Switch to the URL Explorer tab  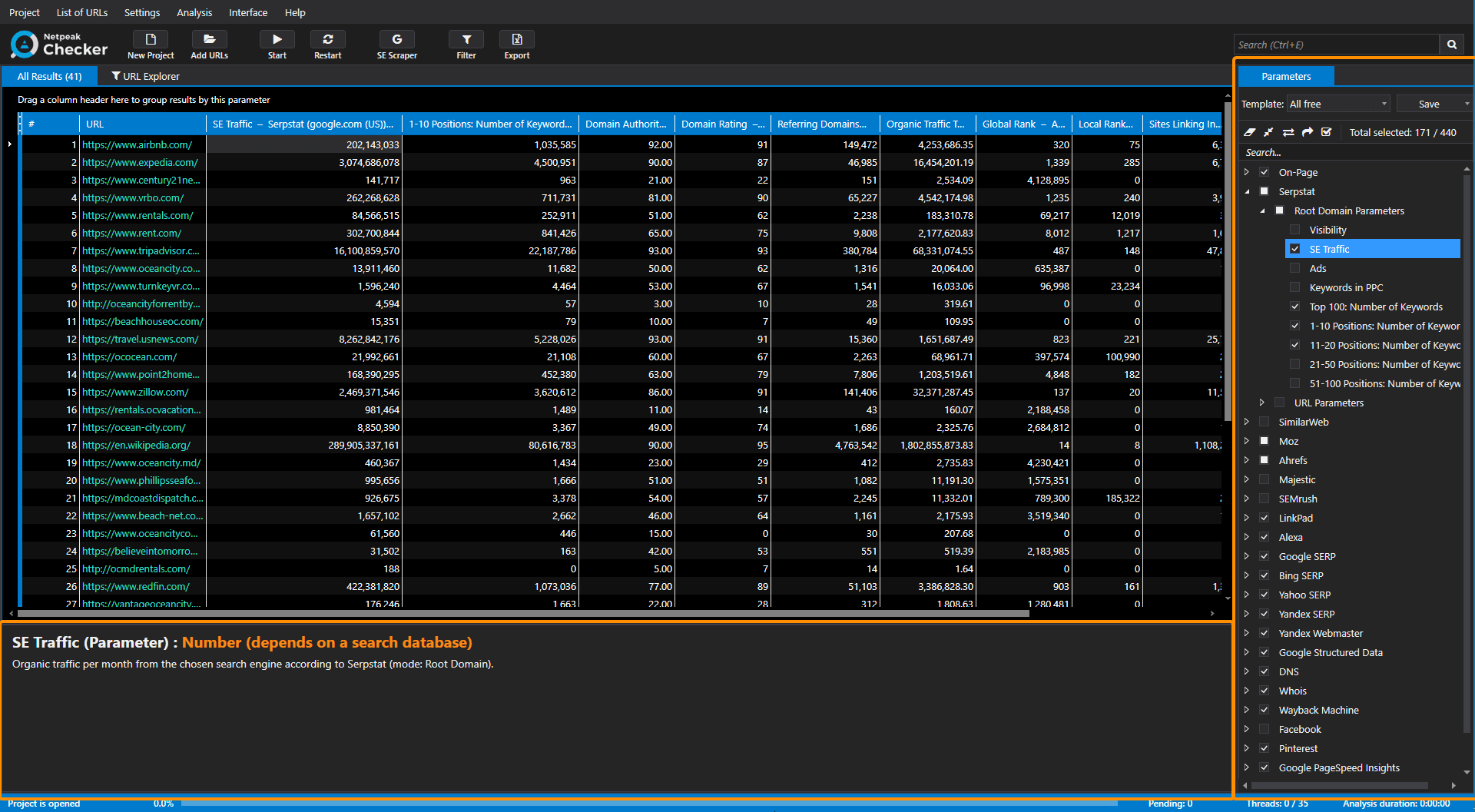click(x=145, y=76)
